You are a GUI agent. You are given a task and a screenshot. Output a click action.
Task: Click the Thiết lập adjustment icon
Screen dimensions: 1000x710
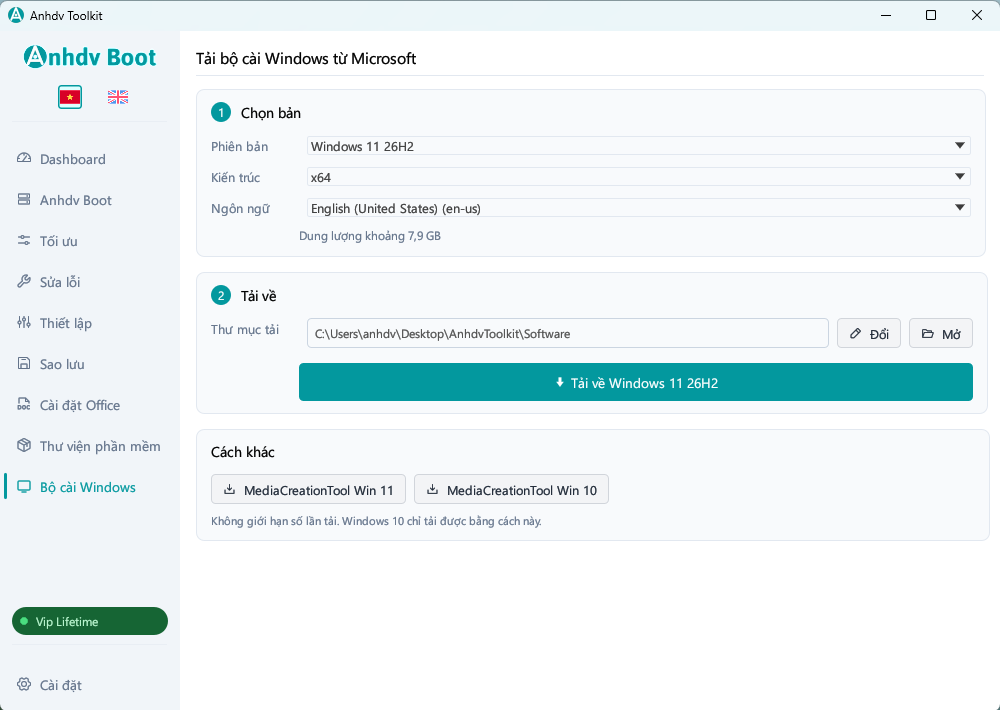click(24, 322)
